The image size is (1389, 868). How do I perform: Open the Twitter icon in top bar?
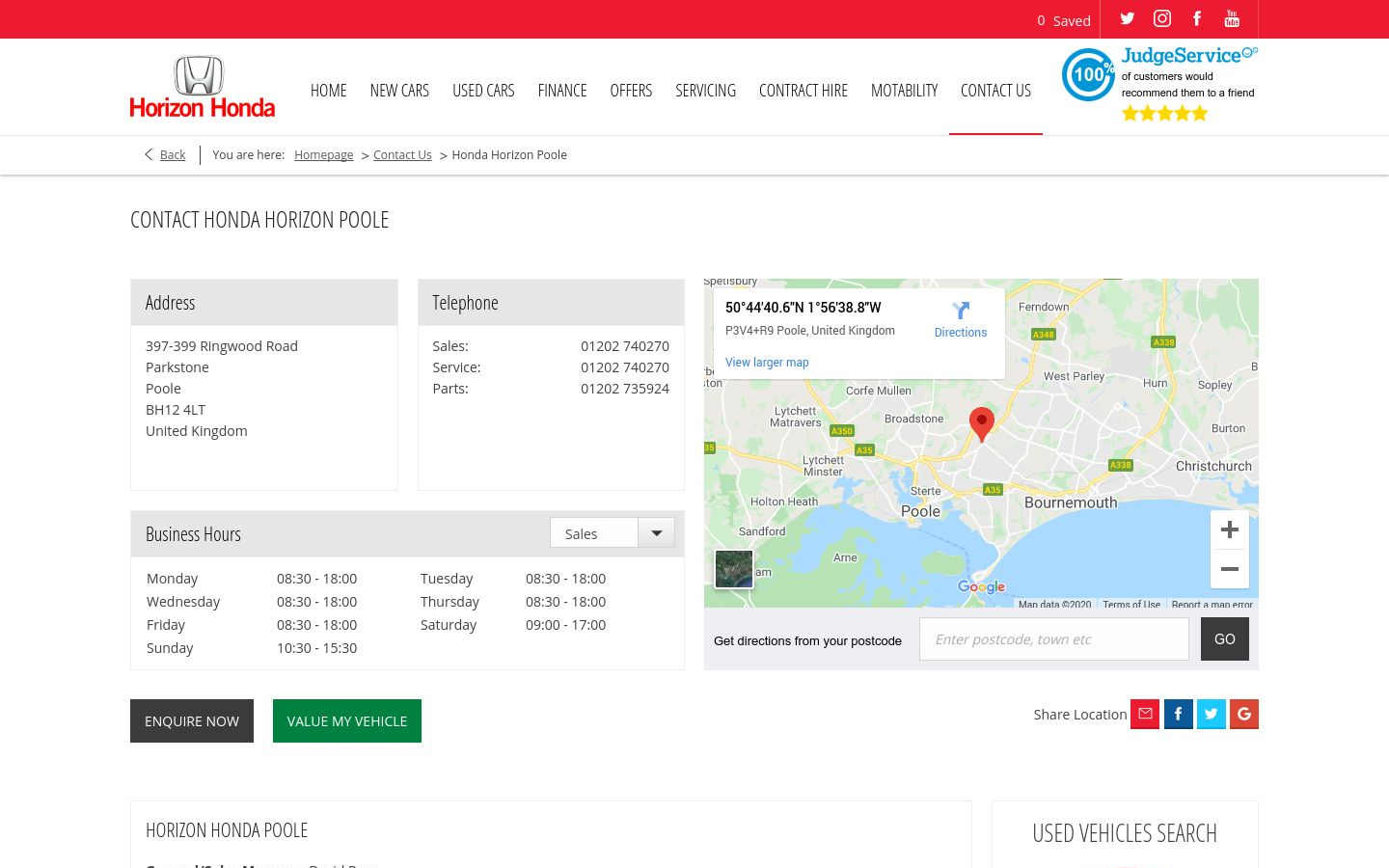click(1127, 18)
